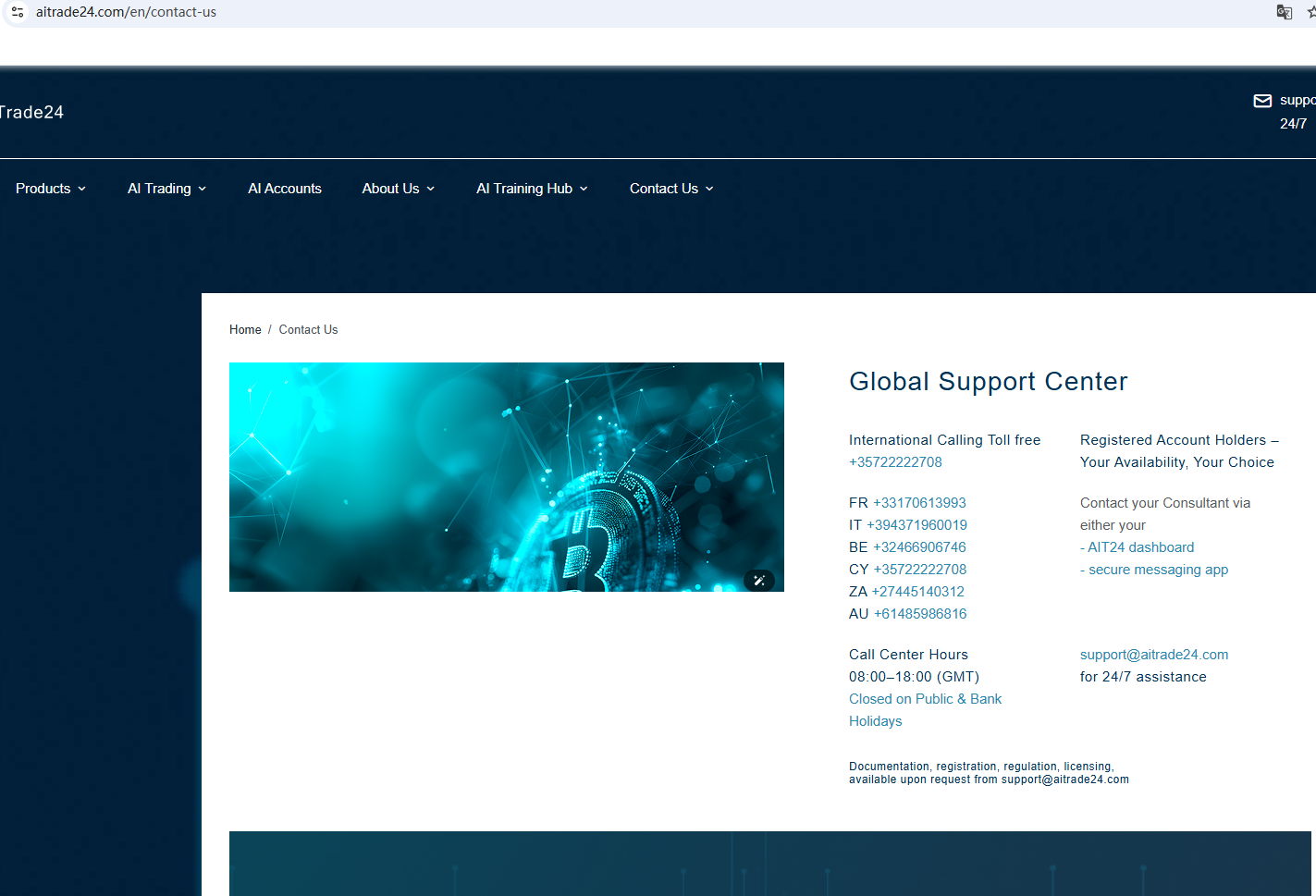Open the AIT24 dashboard link
Viewport: 1316px width, 896px height.
pos(1140,547)
